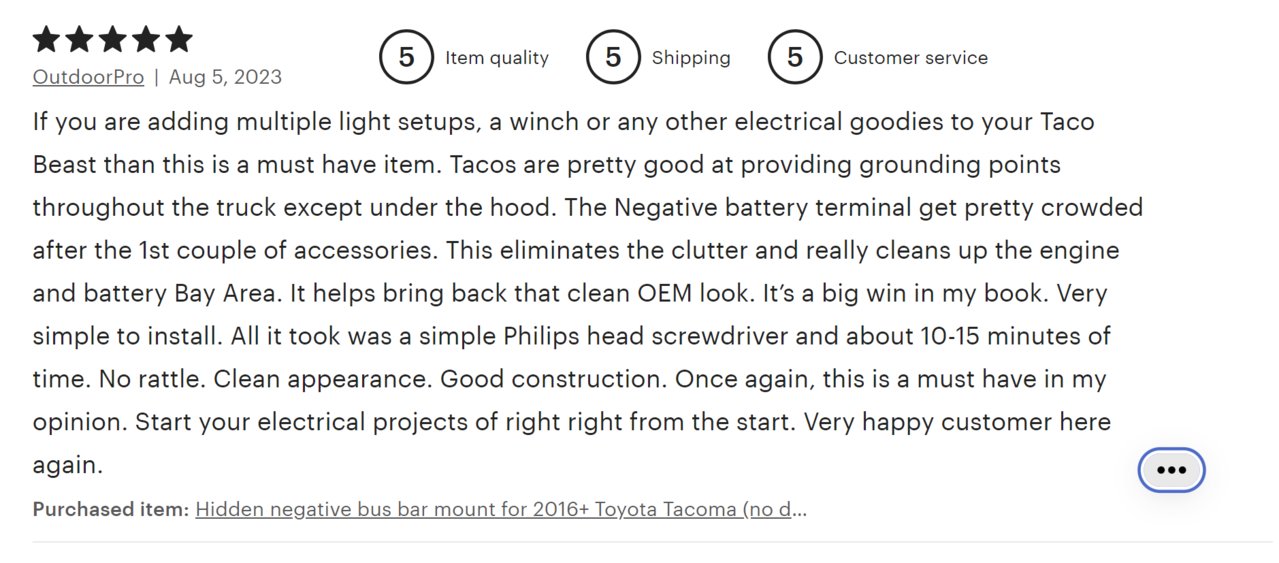
Task: Click the third star in the rating
Action: point(112,40)
